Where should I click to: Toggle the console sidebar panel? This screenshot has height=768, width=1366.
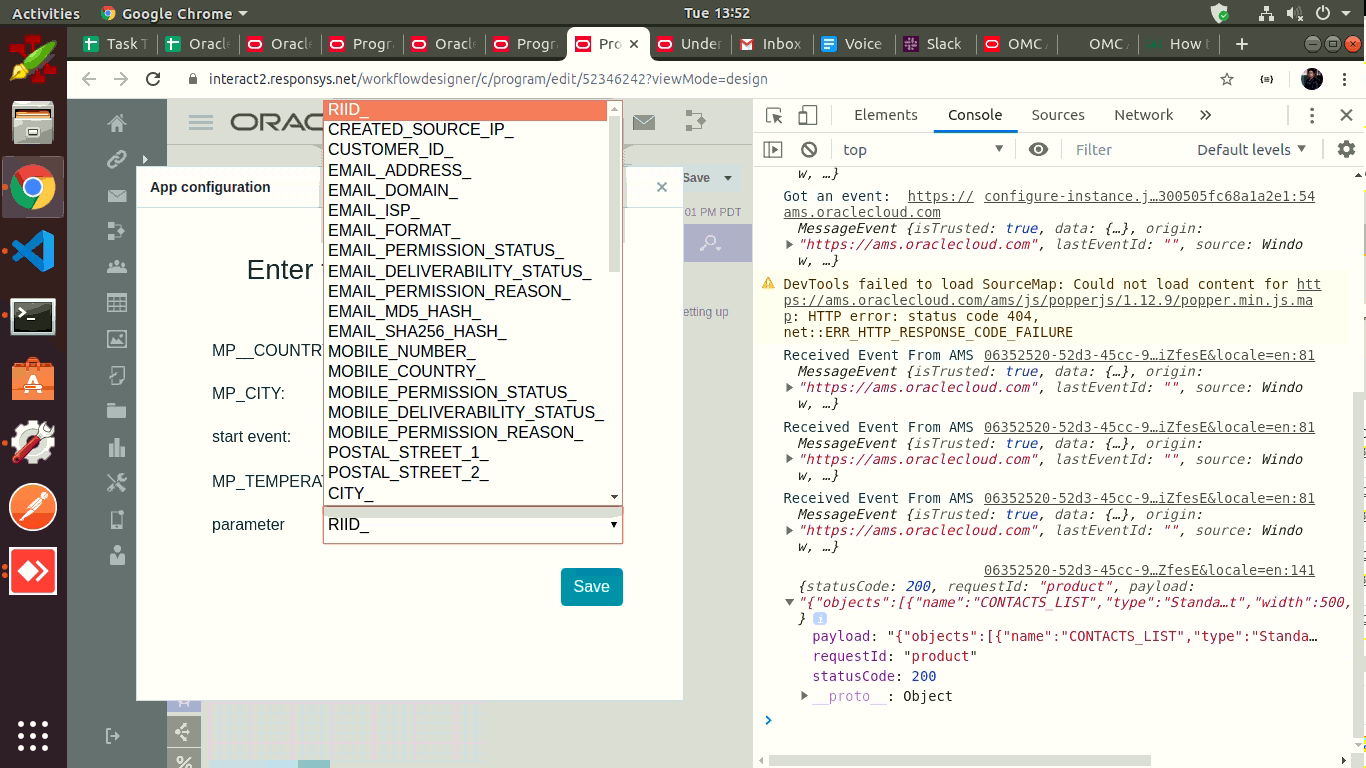[773, 149]
